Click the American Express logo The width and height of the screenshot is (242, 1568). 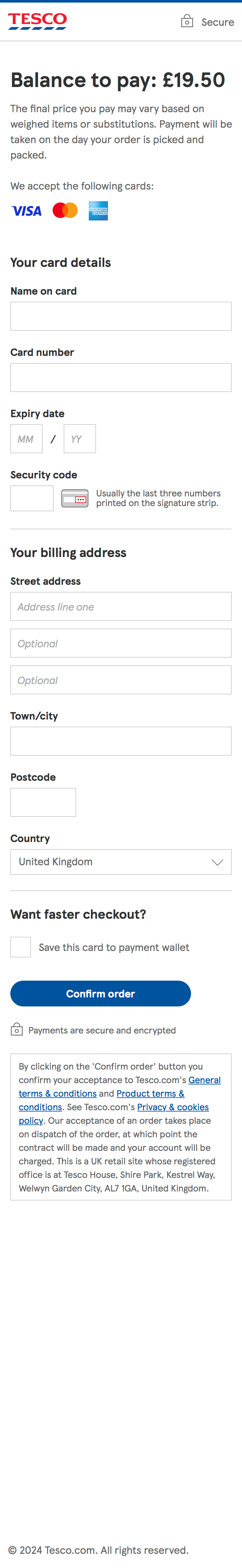pos(98,211)
